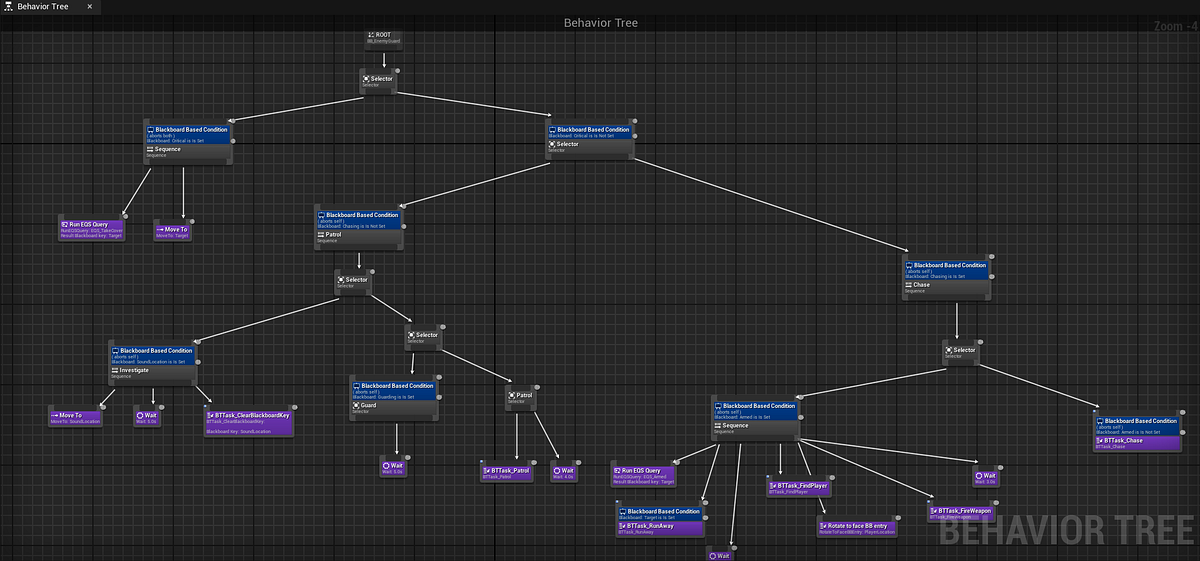This screenshot has width=1200, height=561.
Task: Select the Investigate sequence node
Action: pyautogui.click(x=153, y=372)
